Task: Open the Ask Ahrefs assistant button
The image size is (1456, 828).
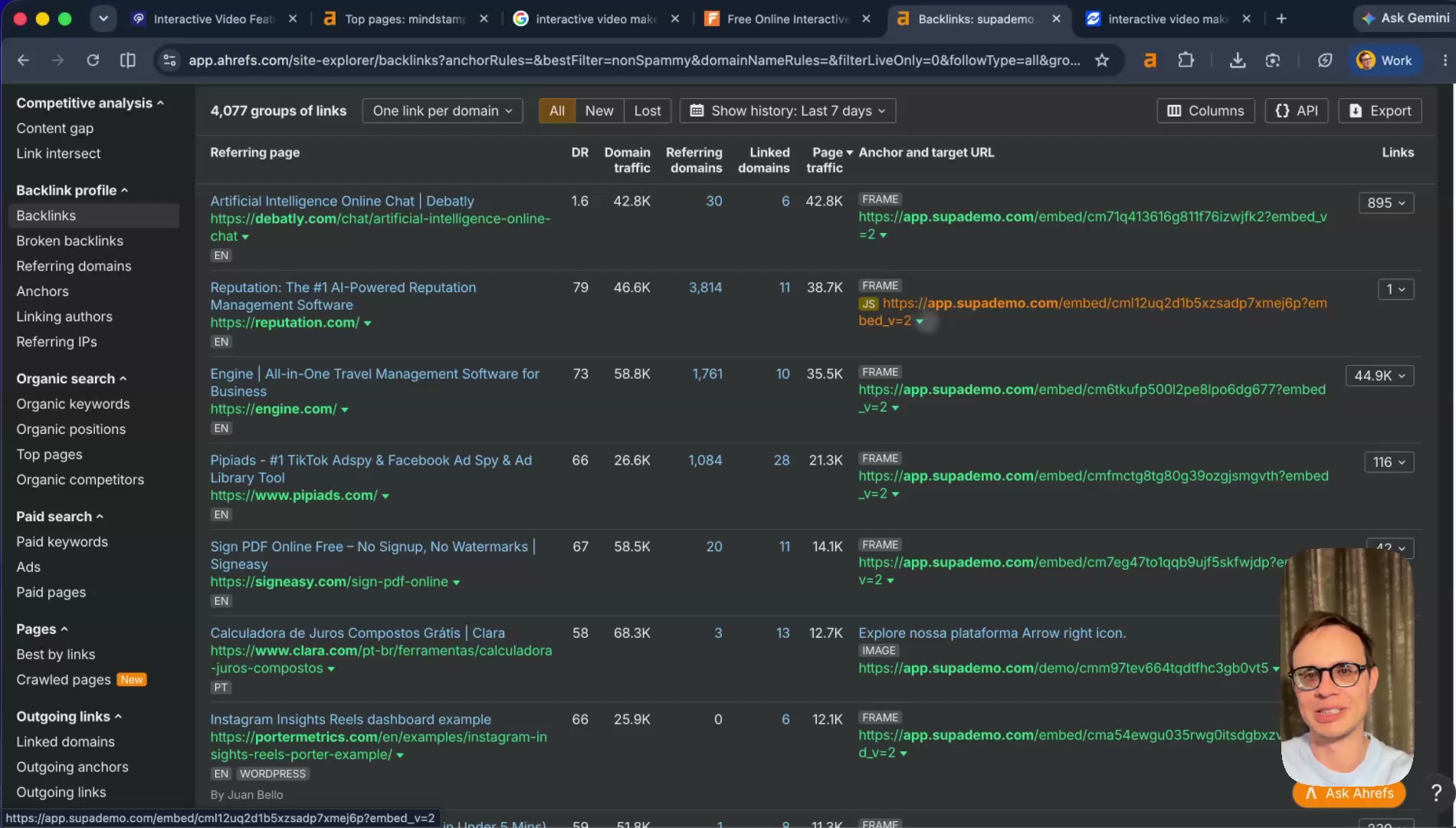Action: coord(1349,793)
